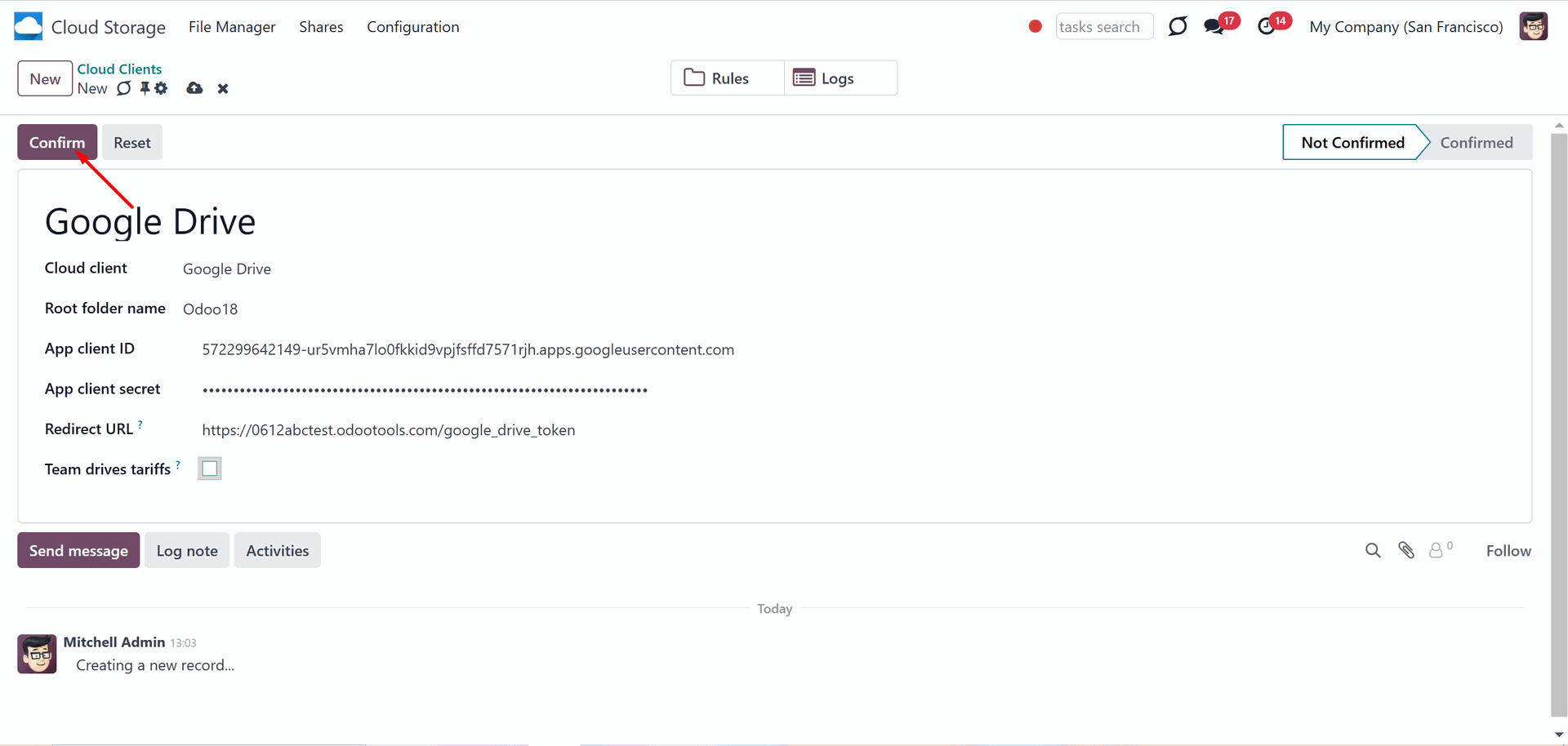Click Mitchell Admin's avatar in the chatter

coord(37,654)
